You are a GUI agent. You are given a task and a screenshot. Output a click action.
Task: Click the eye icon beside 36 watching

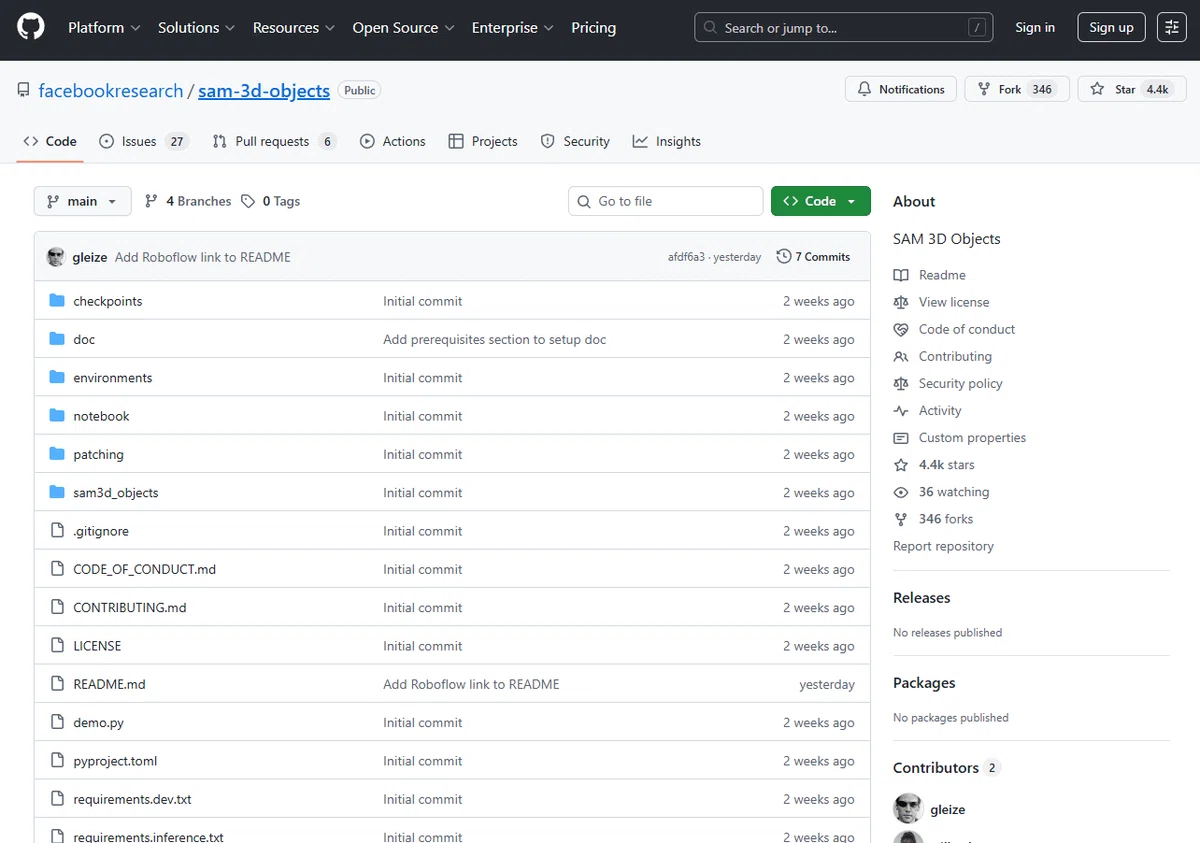(901, 492)
